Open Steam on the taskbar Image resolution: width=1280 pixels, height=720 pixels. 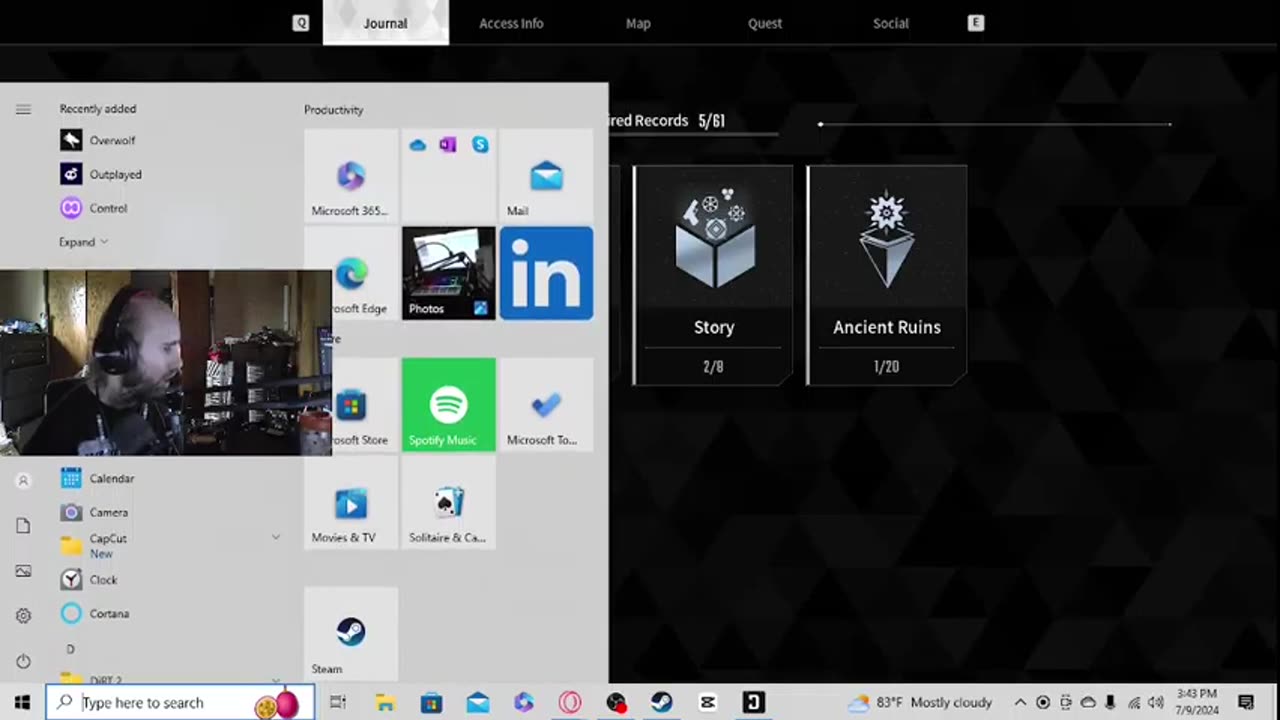pyautogui.click(x=662, y=702)
